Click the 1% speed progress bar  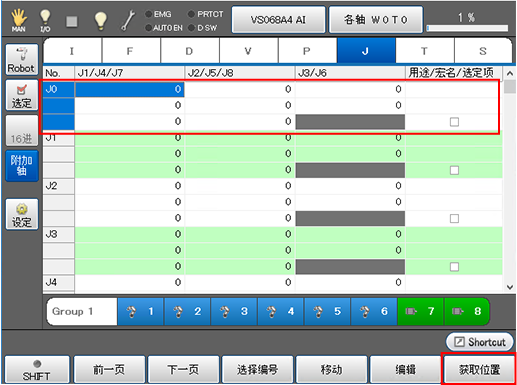pyautogui.click(x=467, y=28)
